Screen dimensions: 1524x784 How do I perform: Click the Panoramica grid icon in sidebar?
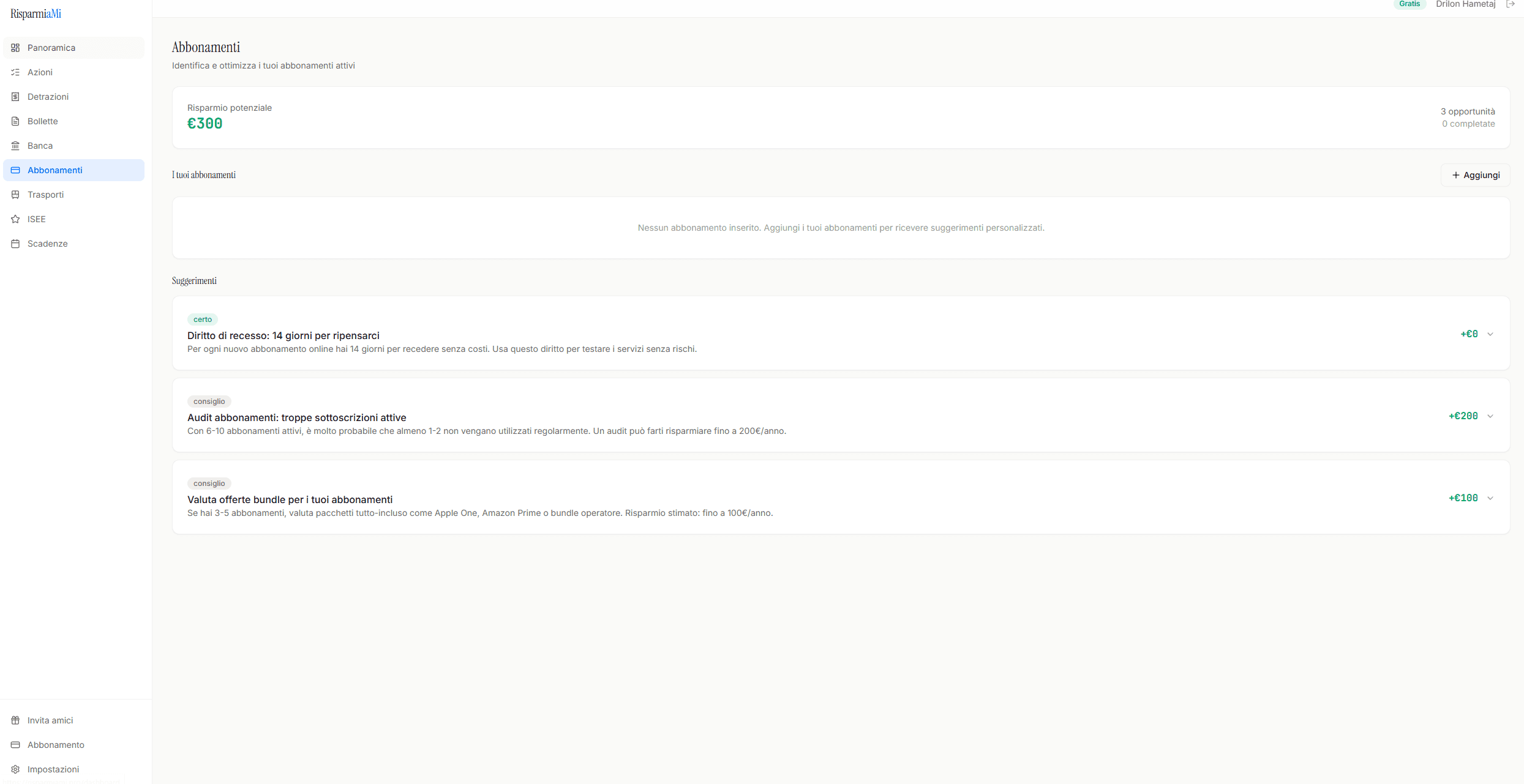point(15,48)
